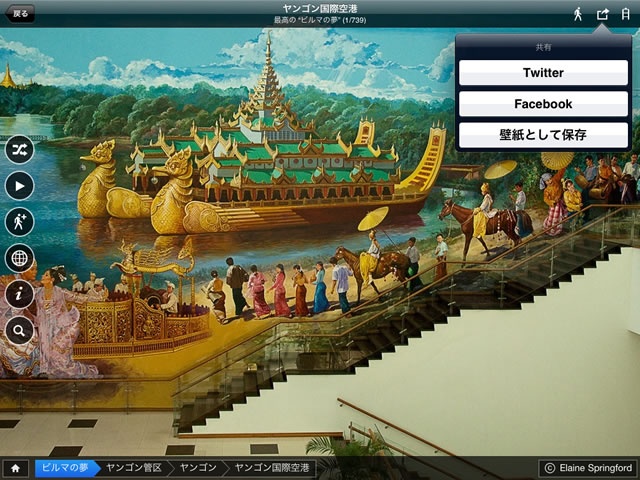Open the walking person icon in top bar

(x=578, y=14)
